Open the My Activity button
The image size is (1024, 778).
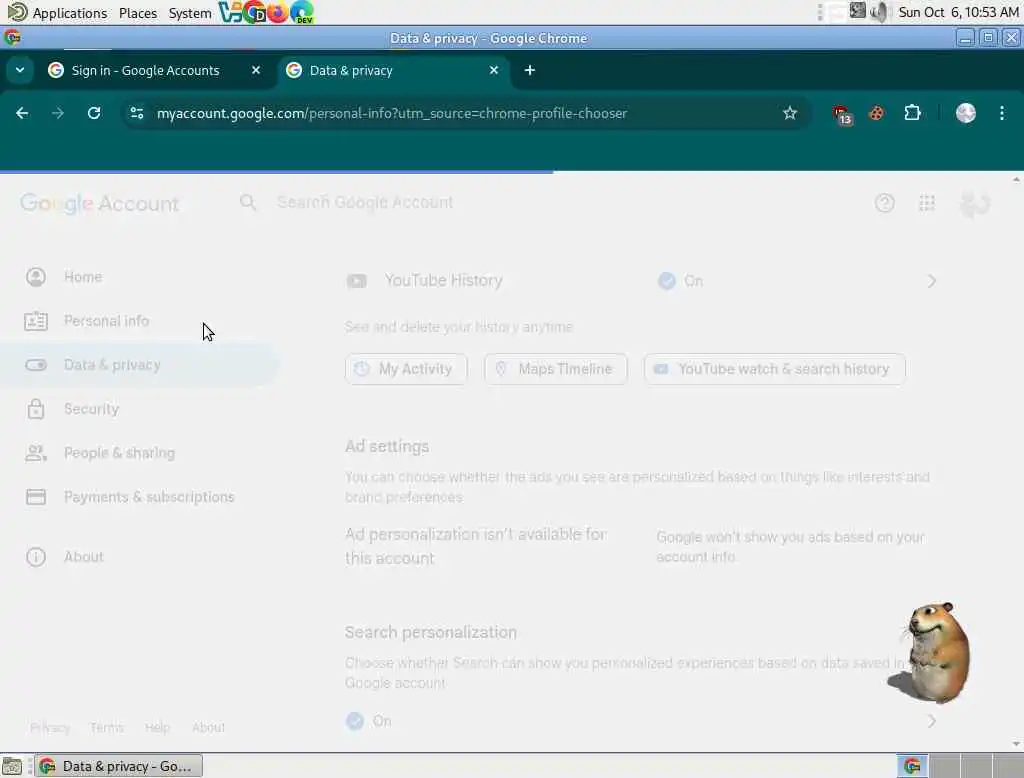406,369
